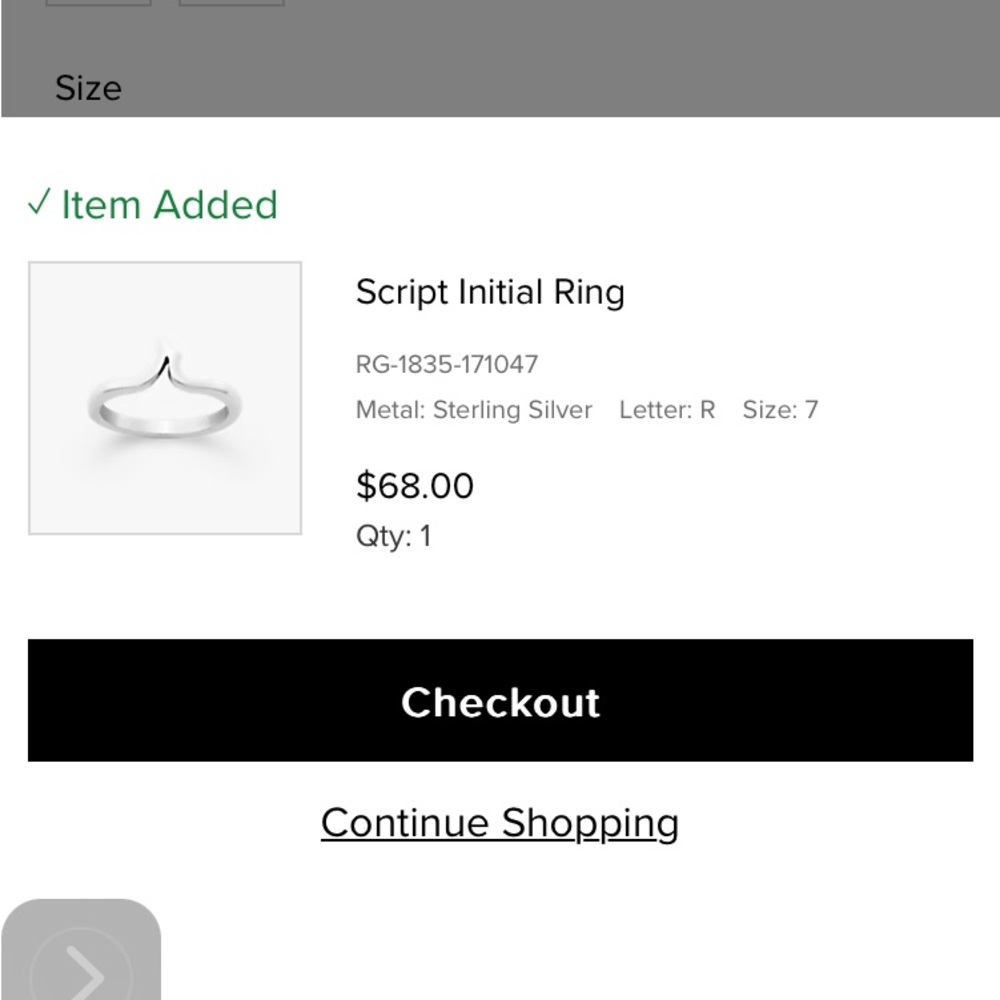Screen dimensions: 1000x1000
Task: Click the green checkmark icon
Action: [39, 204]
